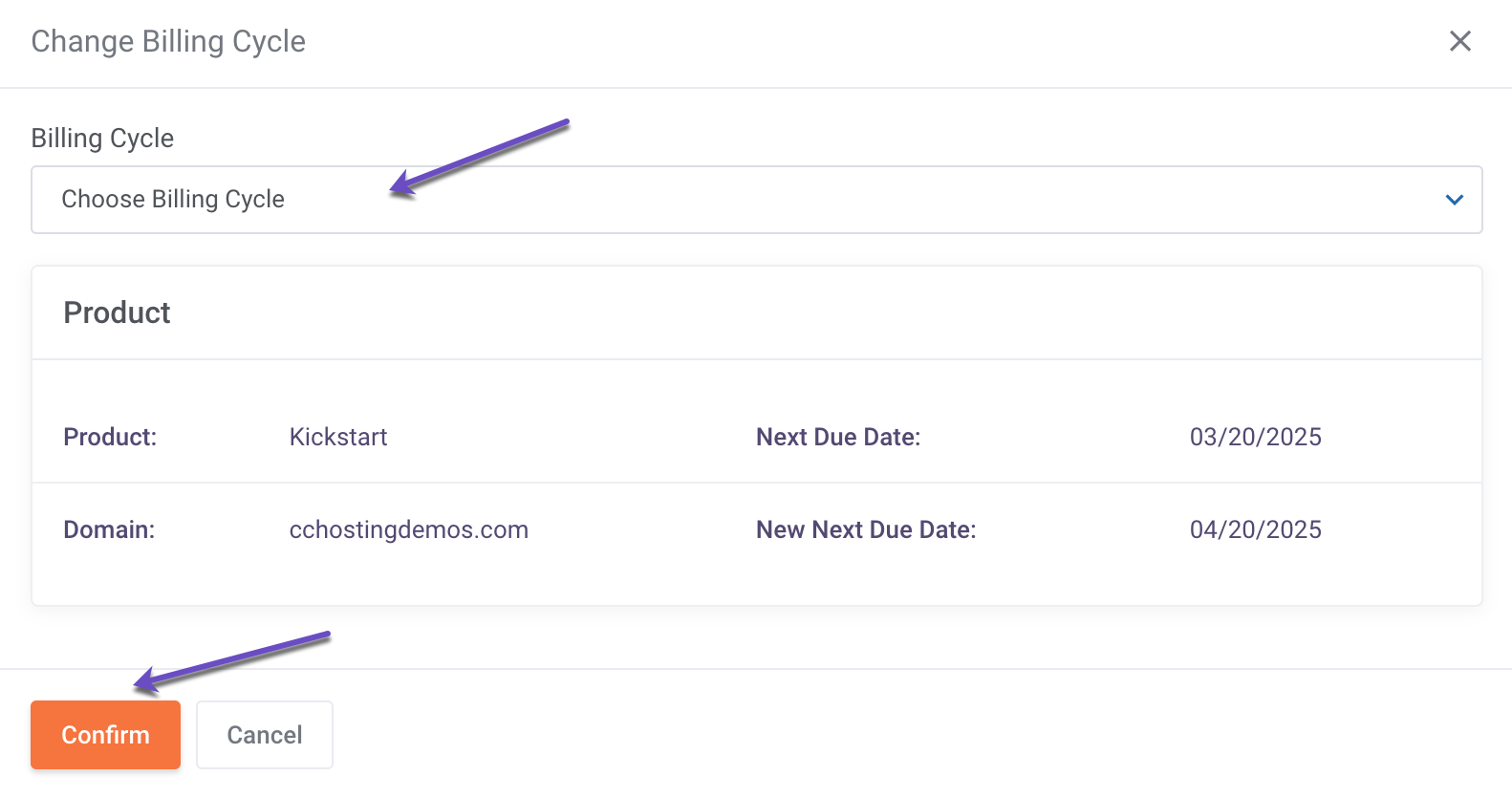Cancel the billing cycle change

[264, 735]
